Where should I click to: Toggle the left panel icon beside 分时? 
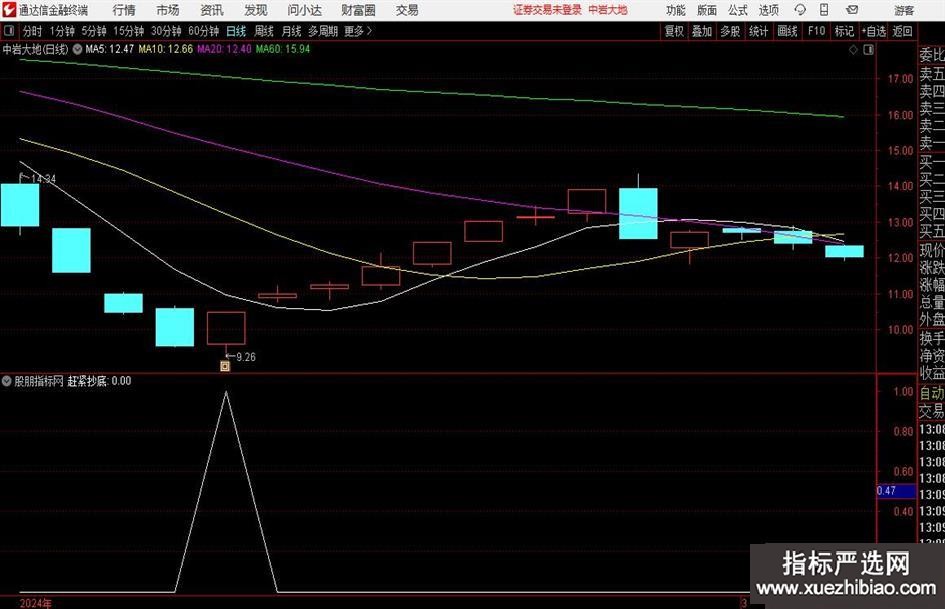pyautogui.click(x=9, y=31)
